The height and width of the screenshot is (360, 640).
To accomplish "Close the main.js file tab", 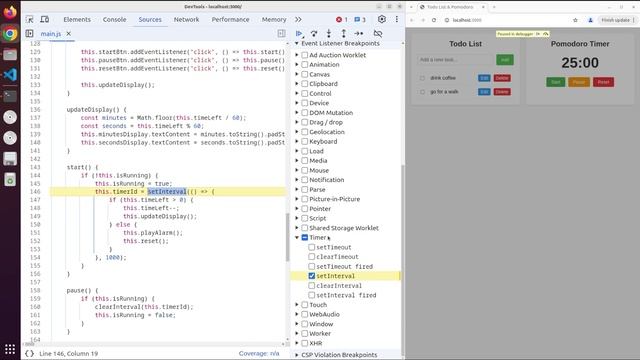I will [69, 33].
